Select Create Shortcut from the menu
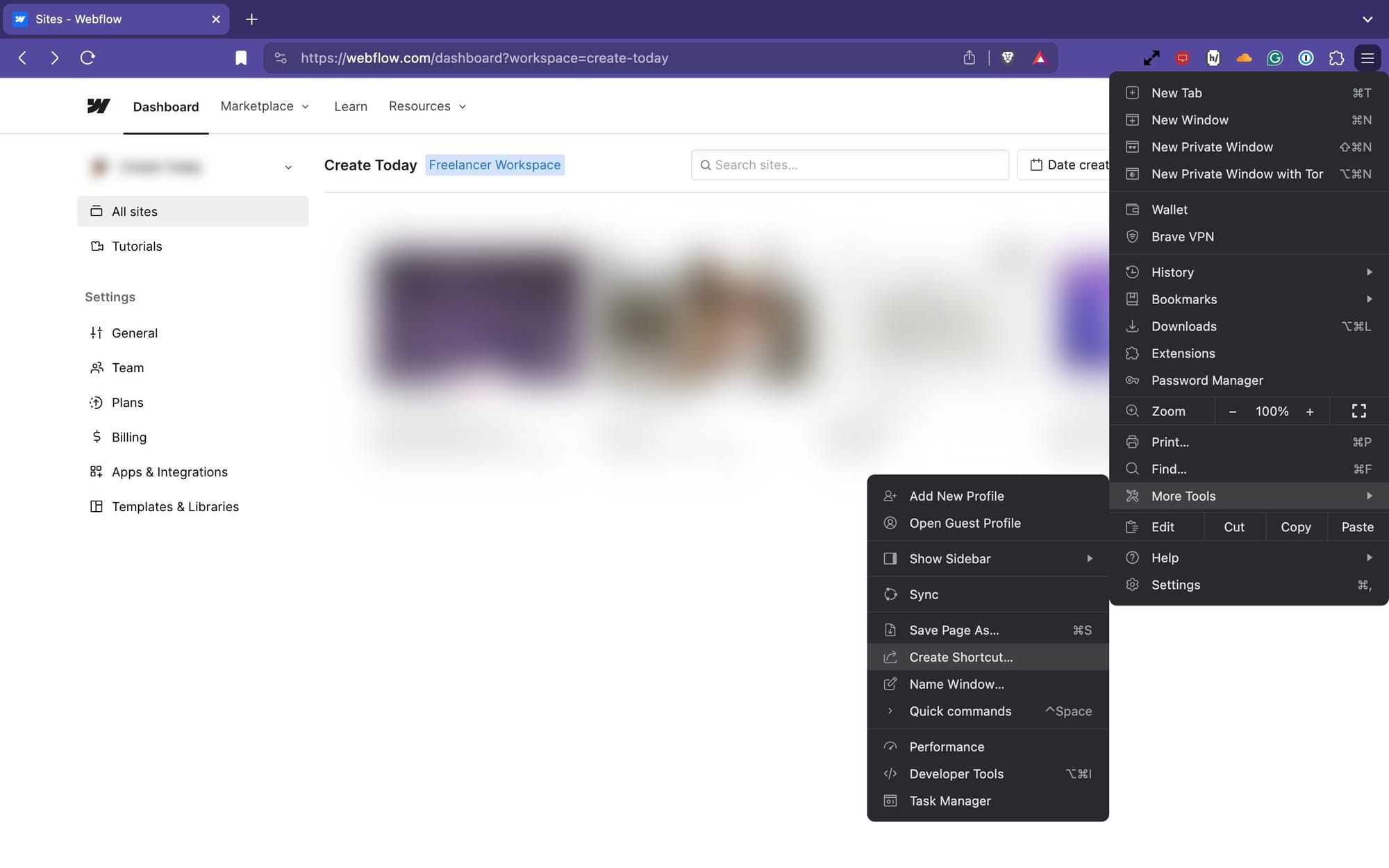Screen dimensions: 1389x868 pos(960,657)
